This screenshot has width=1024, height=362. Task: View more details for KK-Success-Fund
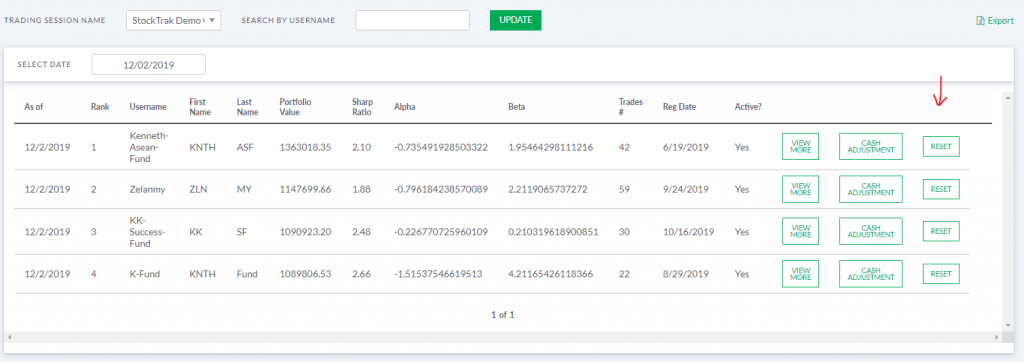[x=800, y=231]
